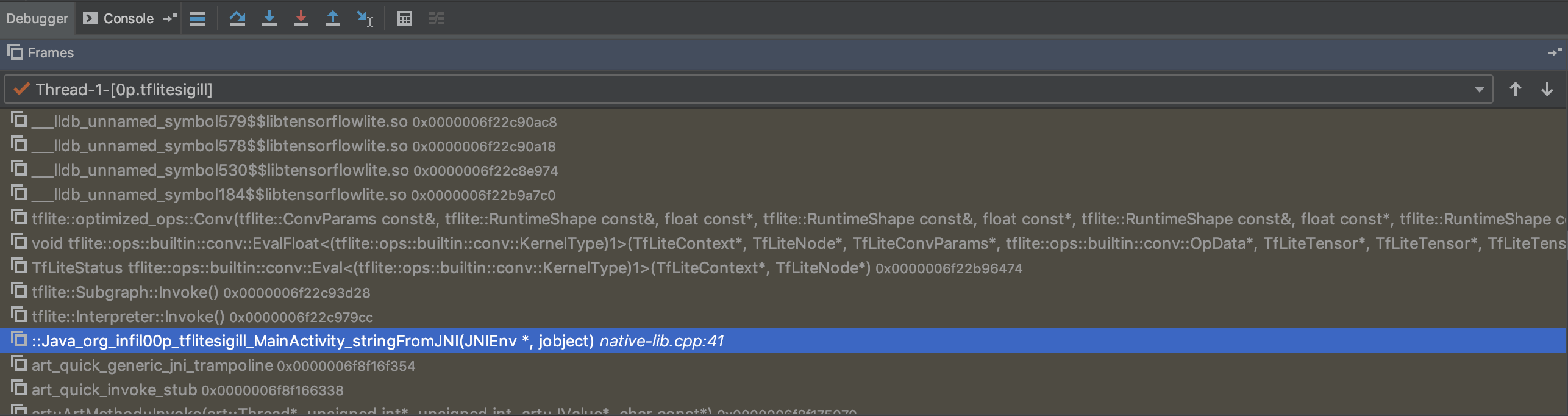Click the terminal icon on the Console tab
Viewport: 1568px width, 416px height.
[89, 18]
